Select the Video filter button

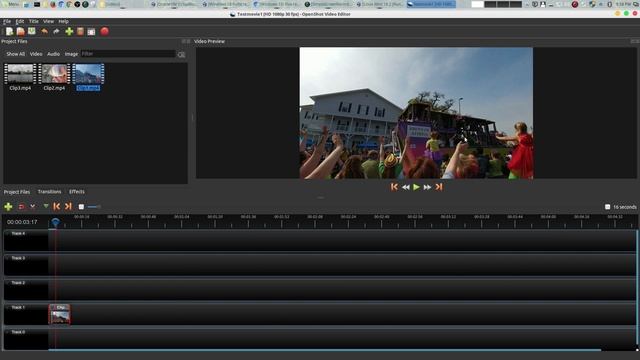pyautogui.click(x=36, y=54)
